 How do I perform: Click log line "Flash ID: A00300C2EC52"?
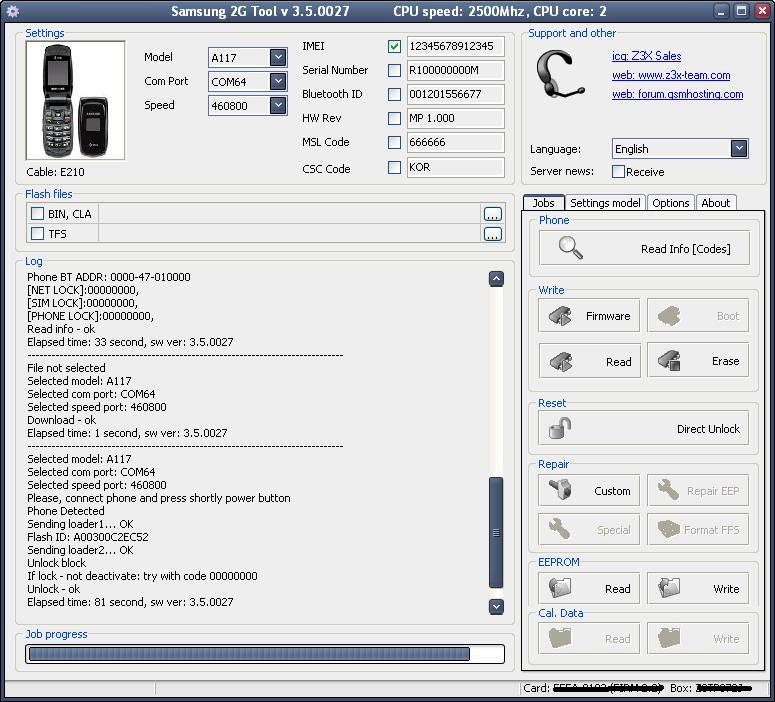[x=87, y=537]
